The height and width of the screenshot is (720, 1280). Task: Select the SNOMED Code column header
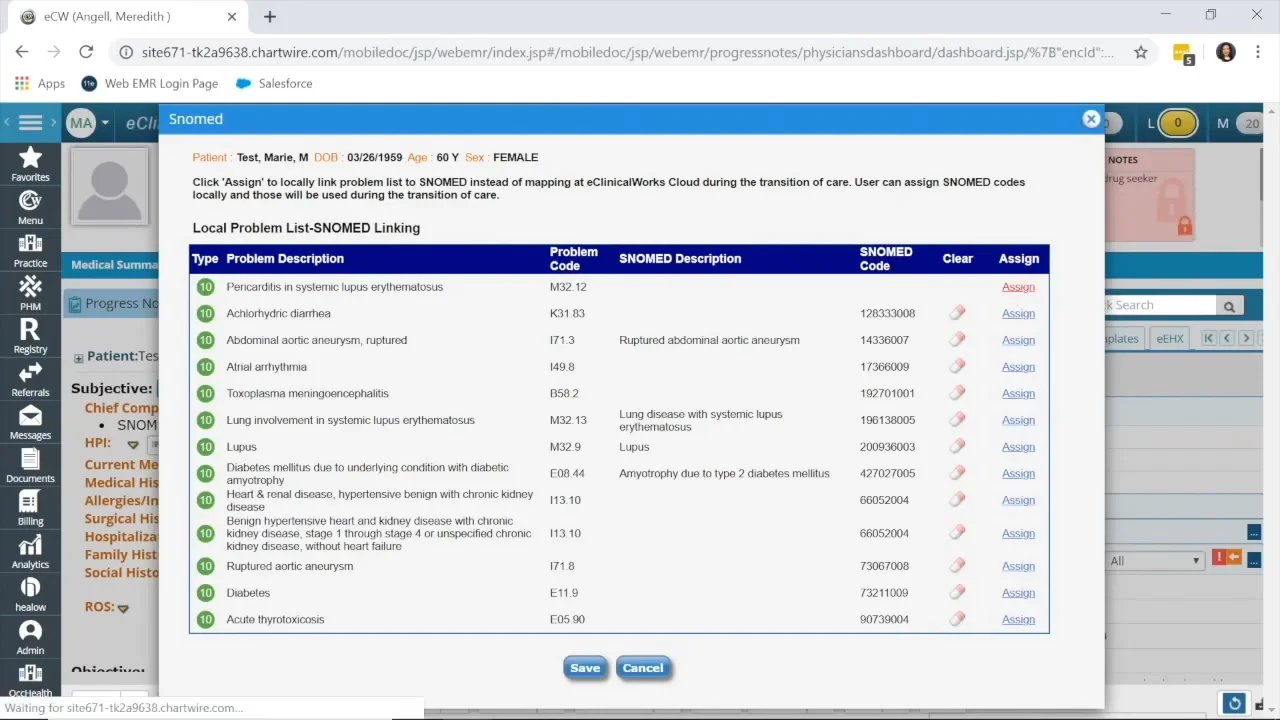(886, 259)
